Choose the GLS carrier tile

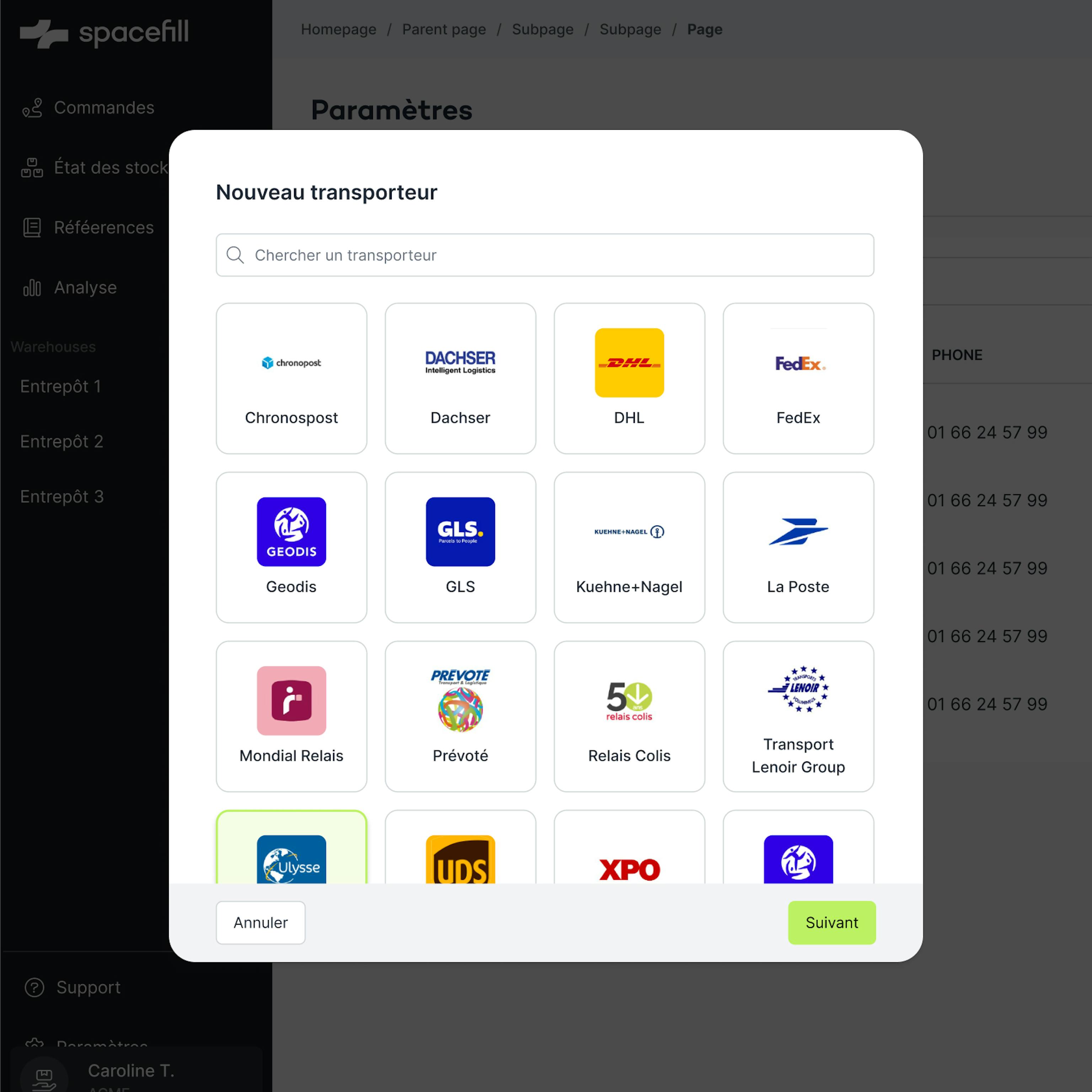coord(460,547)
